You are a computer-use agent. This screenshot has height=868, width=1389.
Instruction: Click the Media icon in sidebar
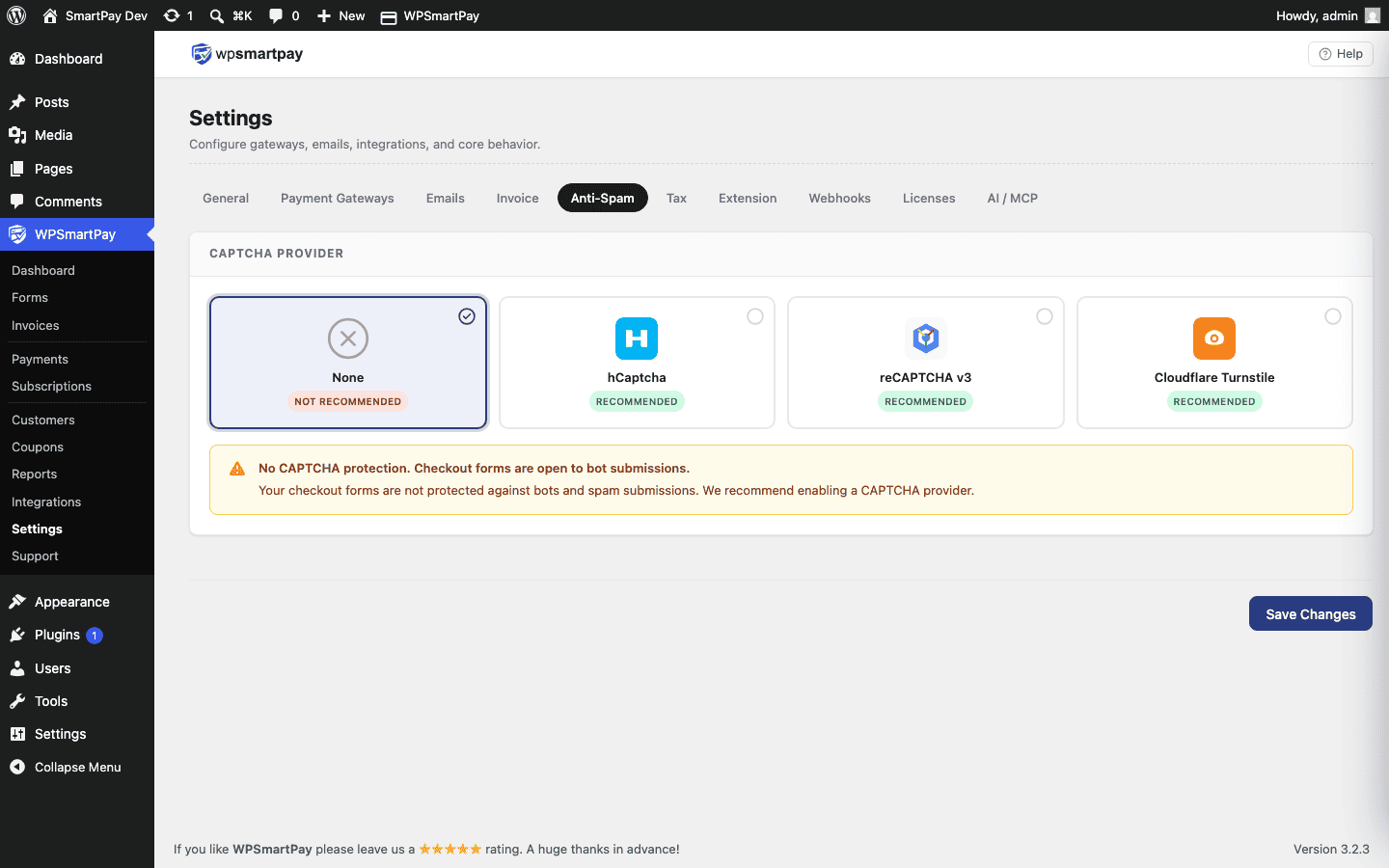click(x=17, y=135)
